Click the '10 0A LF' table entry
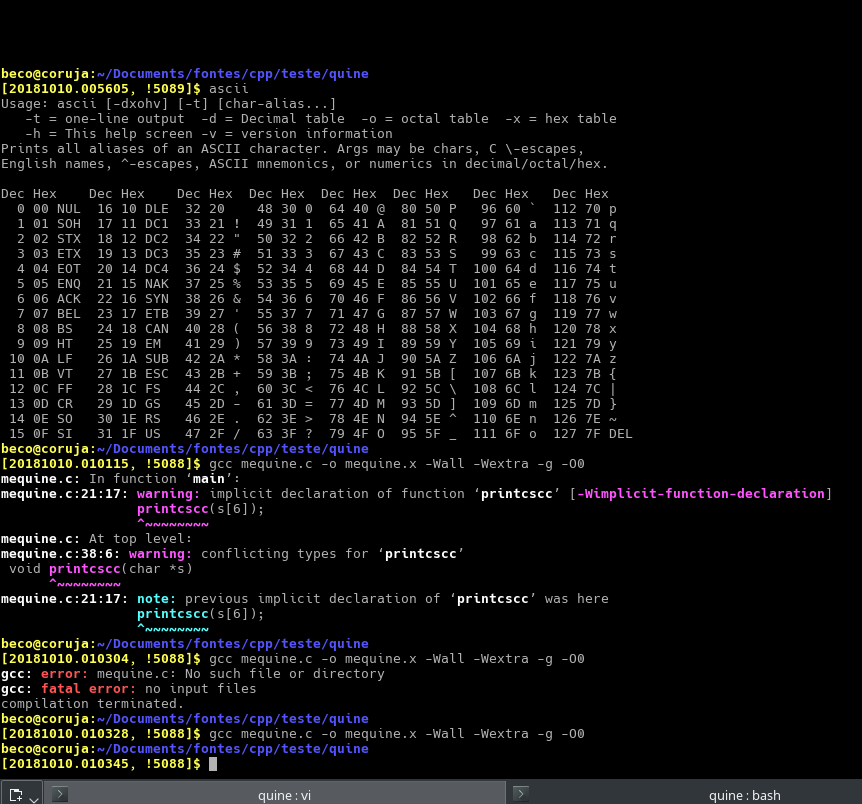 click(x=41, y=359)
